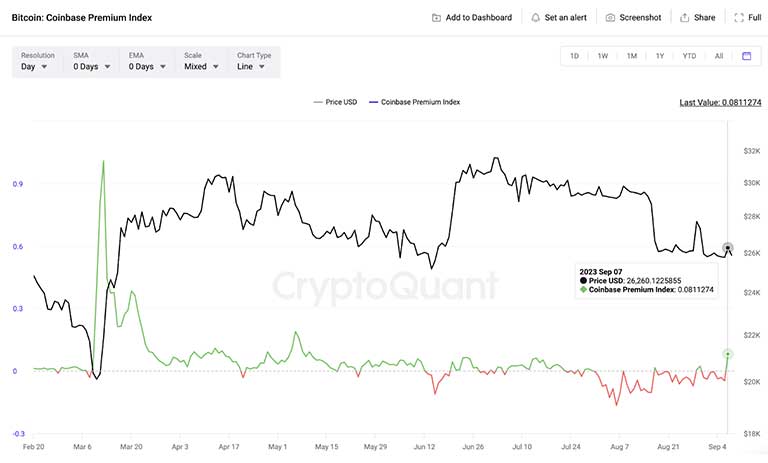Viewport: 768px width, 463px height.
Task: Expand the EMA 0 Days dropdown
Action: [x=147, y=62]
